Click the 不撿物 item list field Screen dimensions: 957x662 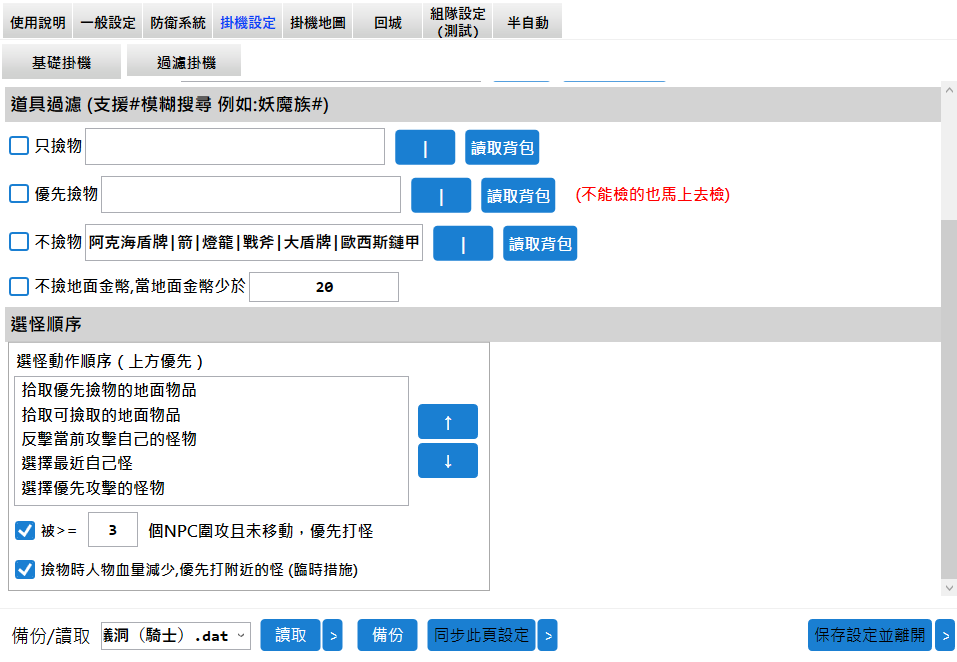tap(254, 242)
